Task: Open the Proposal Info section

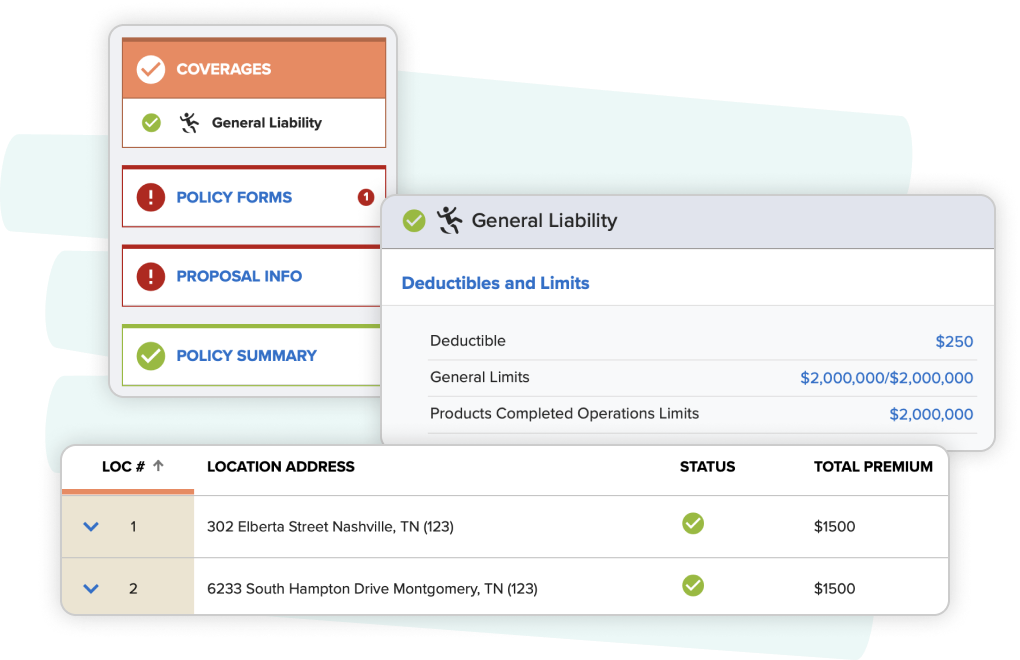Action: (x=239, y=276)
